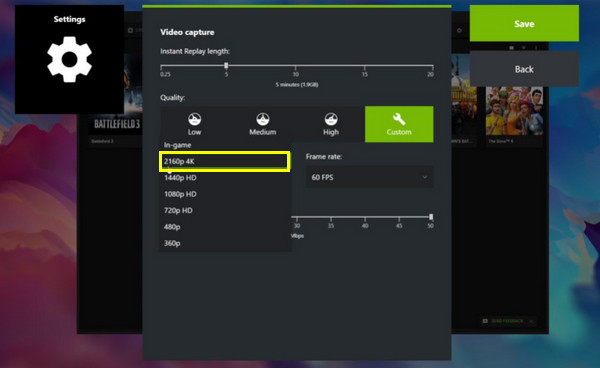Click the Send Feedback link in background window
Screen dimensions: 600x368
pos(507,321)
